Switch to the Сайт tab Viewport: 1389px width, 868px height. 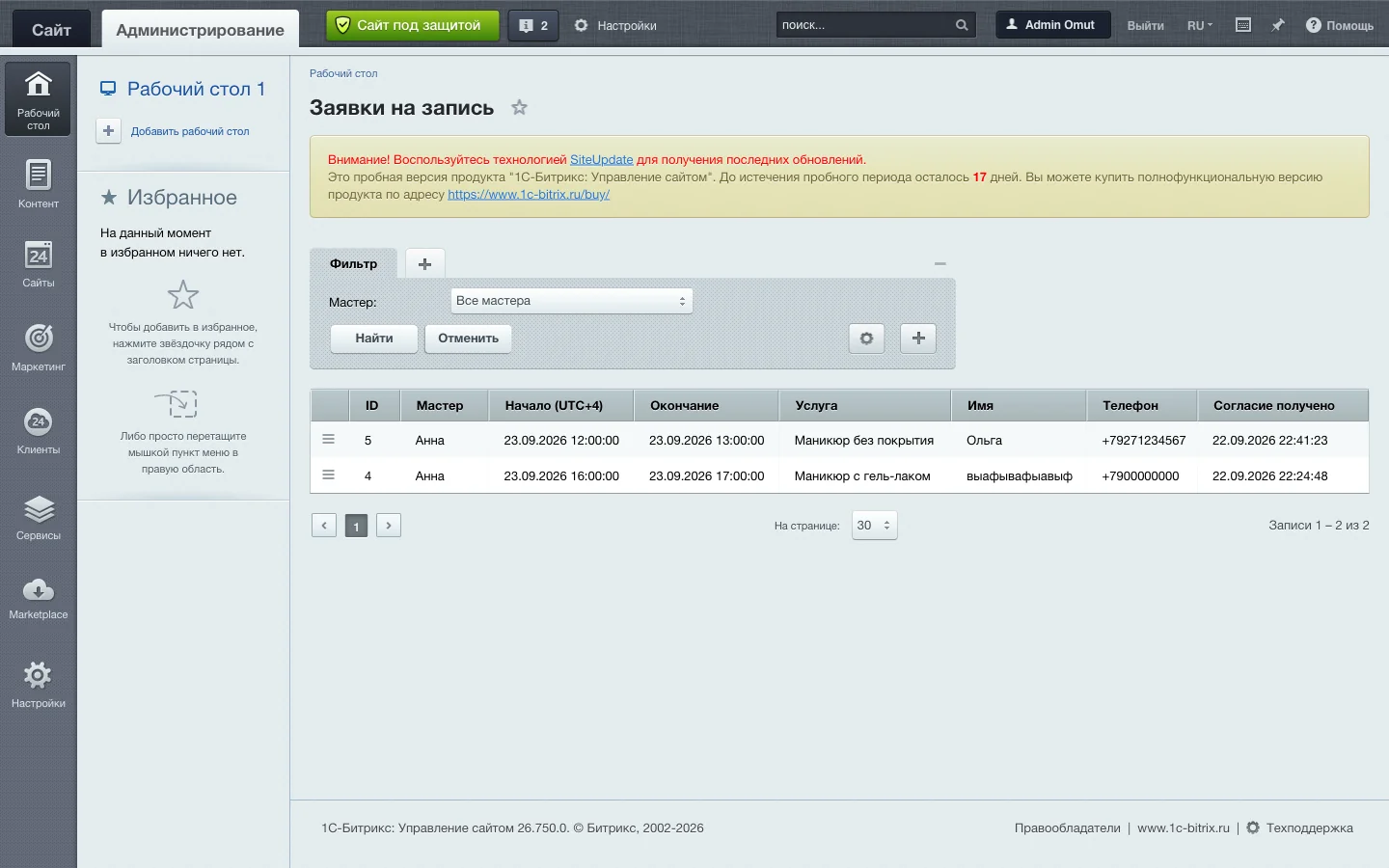51,29
